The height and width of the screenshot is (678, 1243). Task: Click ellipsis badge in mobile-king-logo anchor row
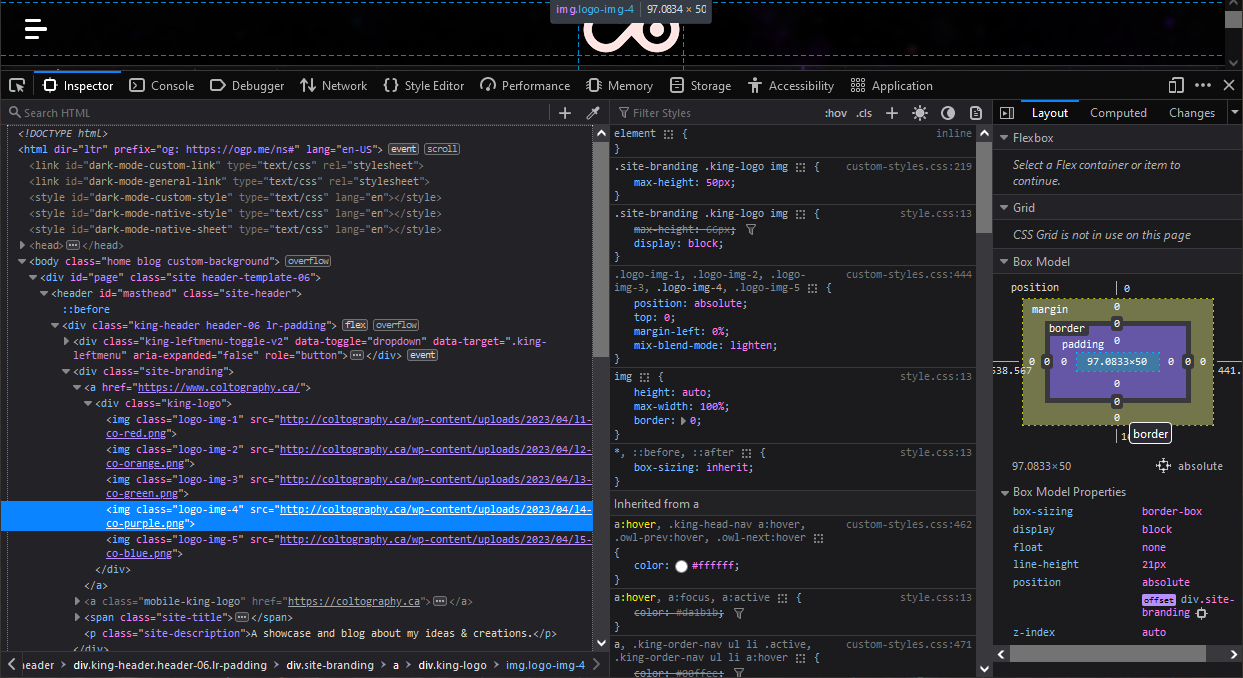440,601
